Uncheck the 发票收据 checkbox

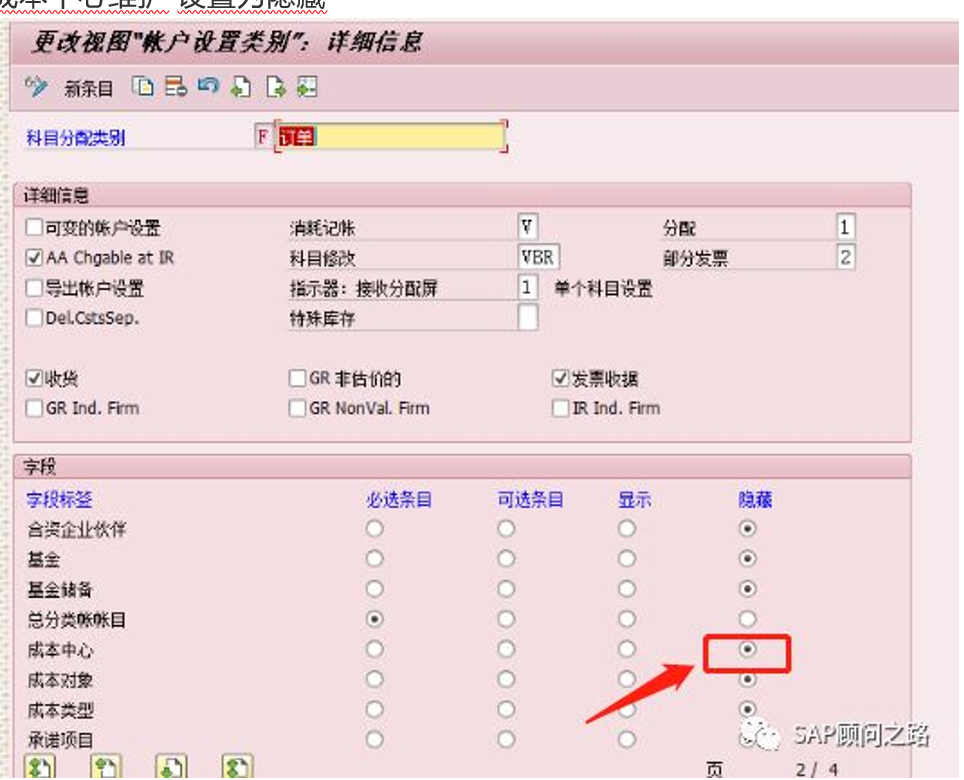(558, 378)
